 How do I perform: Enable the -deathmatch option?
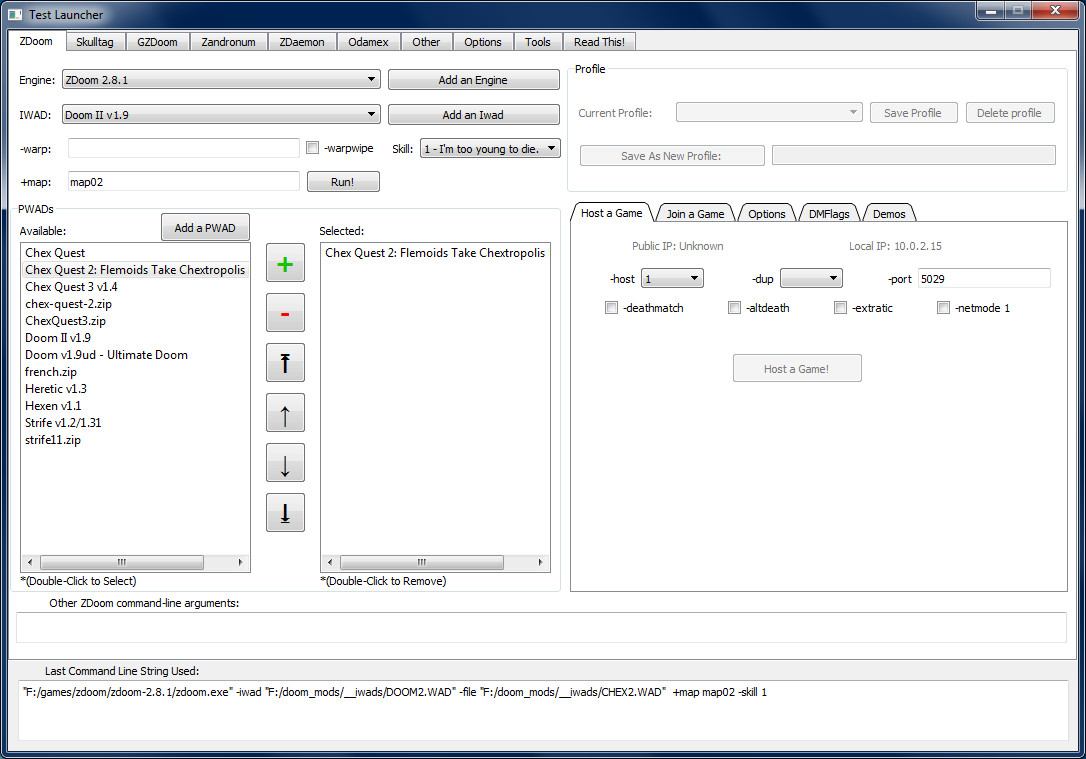[x=611, y=307]
